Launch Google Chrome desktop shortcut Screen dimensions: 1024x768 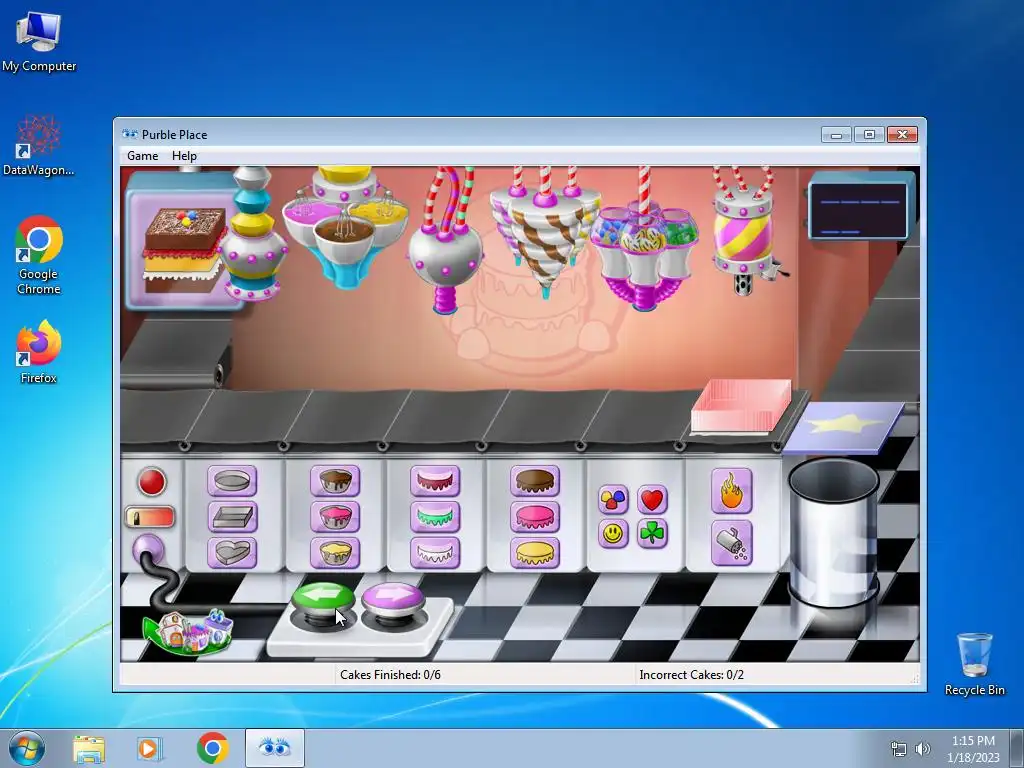point(39,255)
